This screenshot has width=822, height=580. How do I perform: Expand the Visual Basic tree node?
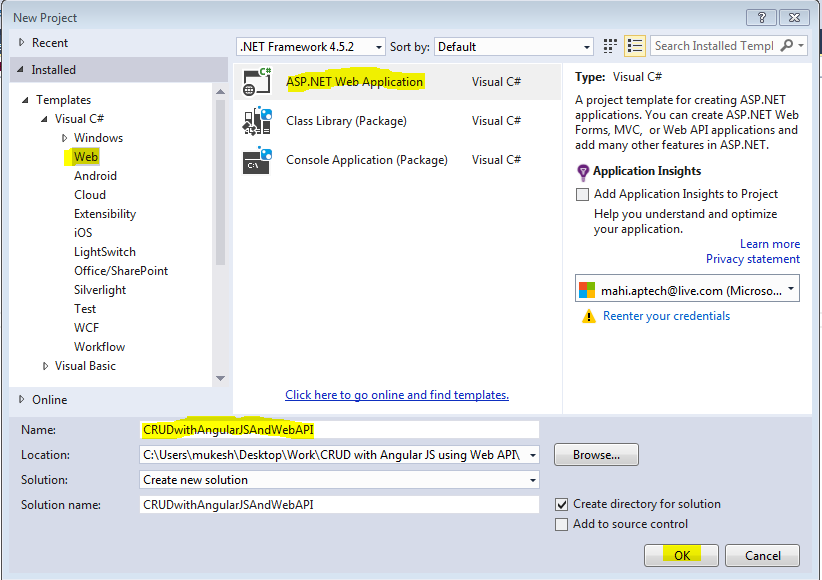(45, 366)
